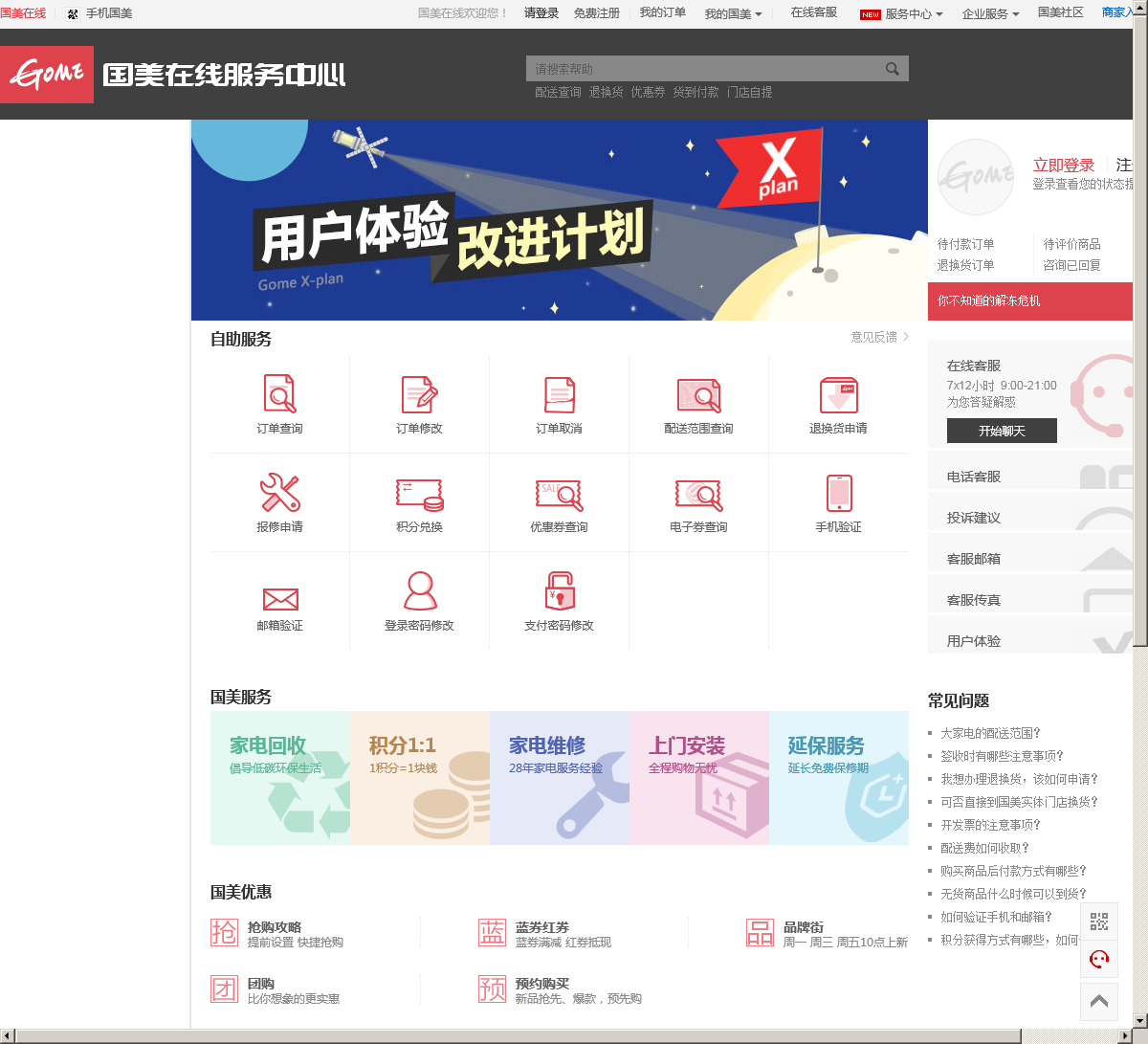Viewport: 1148px width, 1044px height.
Task: Click the 免费注册 link
Action: click(597, 13)
